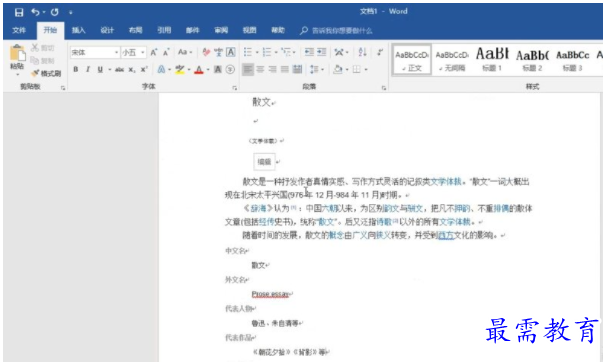Click the borders grid icon
The image size is (607, 362).
coord(357,70)
